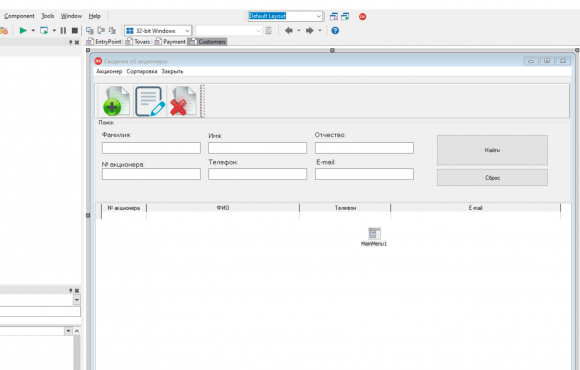
Task: Click the edit document pencil icon
Action: 150,101
